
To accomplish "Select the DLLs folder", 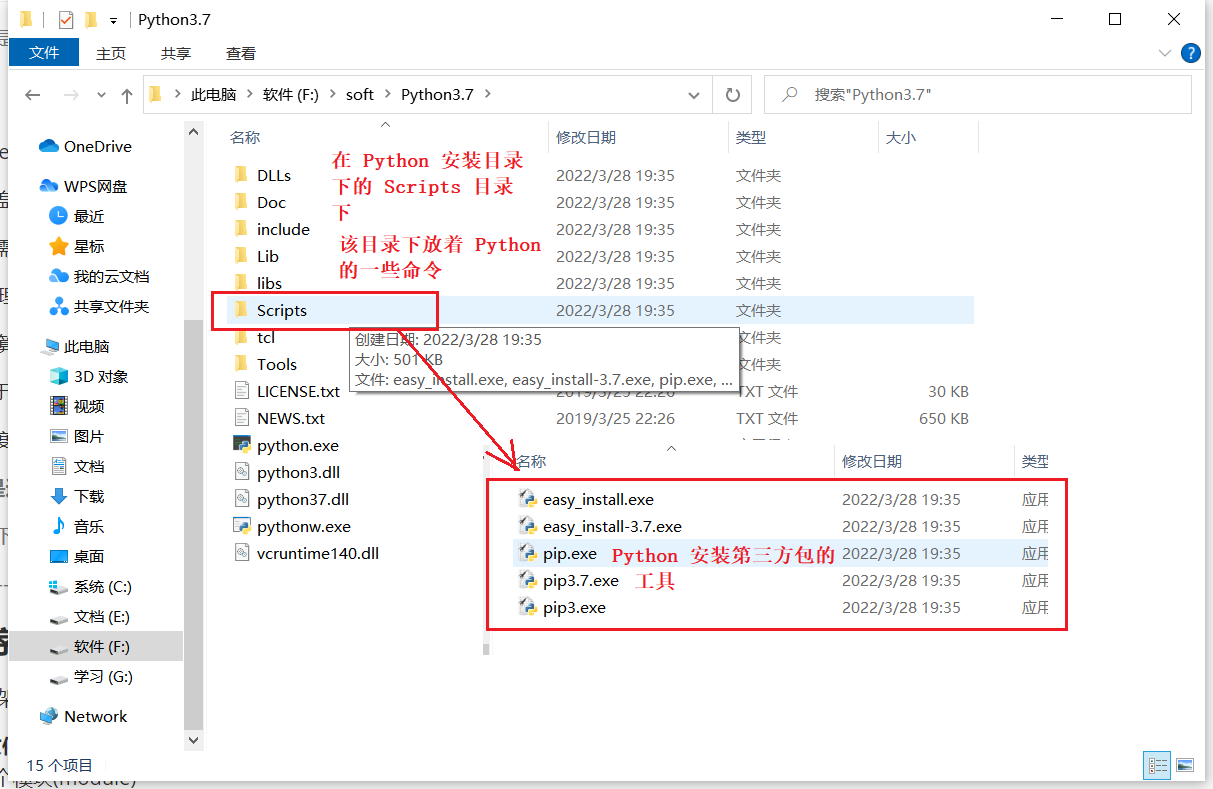I will [x=274, y=175].
